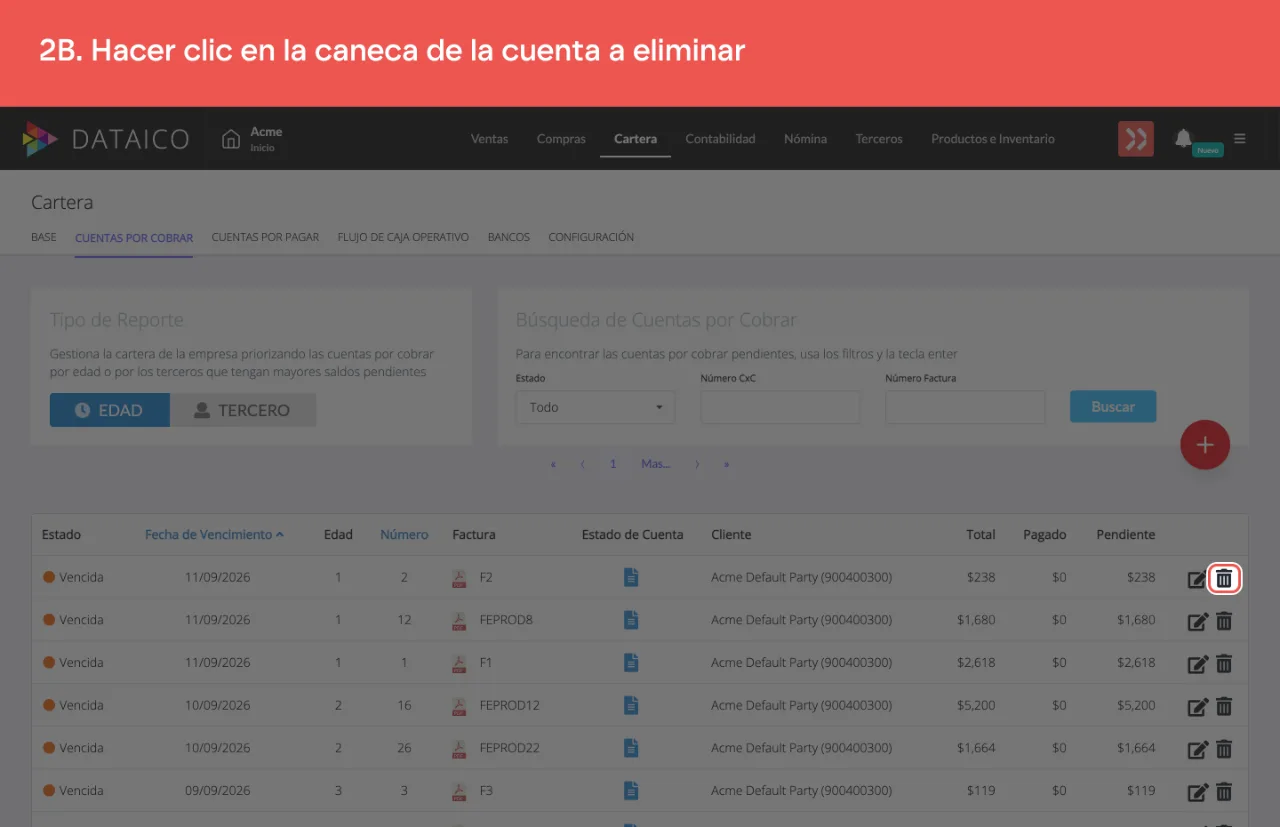
Task: Go to pagination page 1
Action: [x=613, y=464]
